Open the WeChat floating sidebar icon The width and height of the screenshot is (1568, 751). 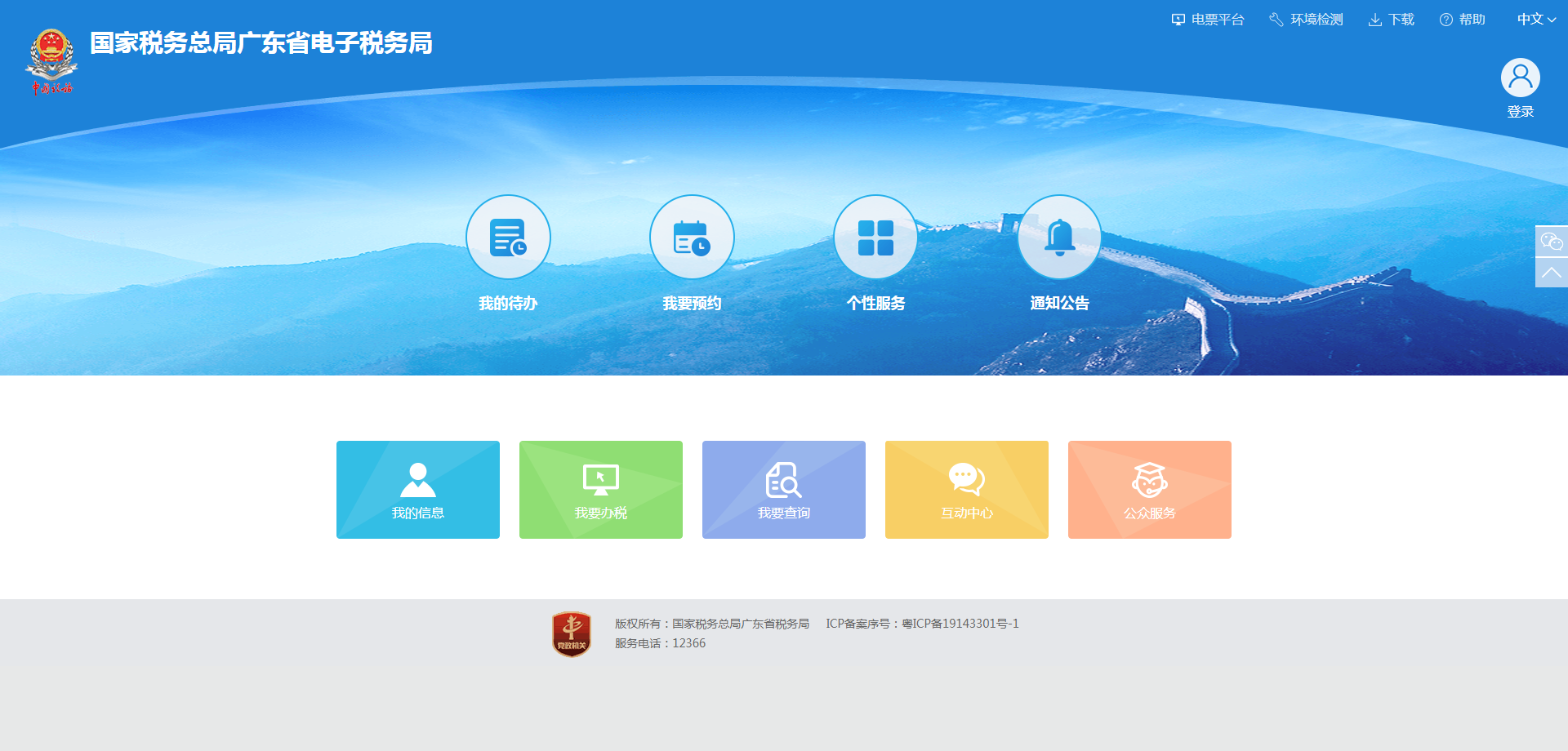1552,242
